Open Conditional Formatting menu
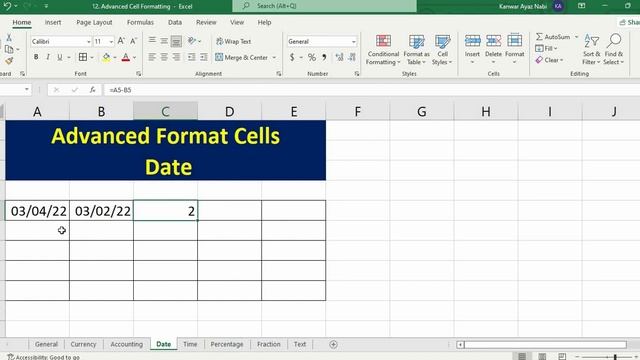Image resolution: width=640 pixels, height=360 pixels. pos(383,49)
